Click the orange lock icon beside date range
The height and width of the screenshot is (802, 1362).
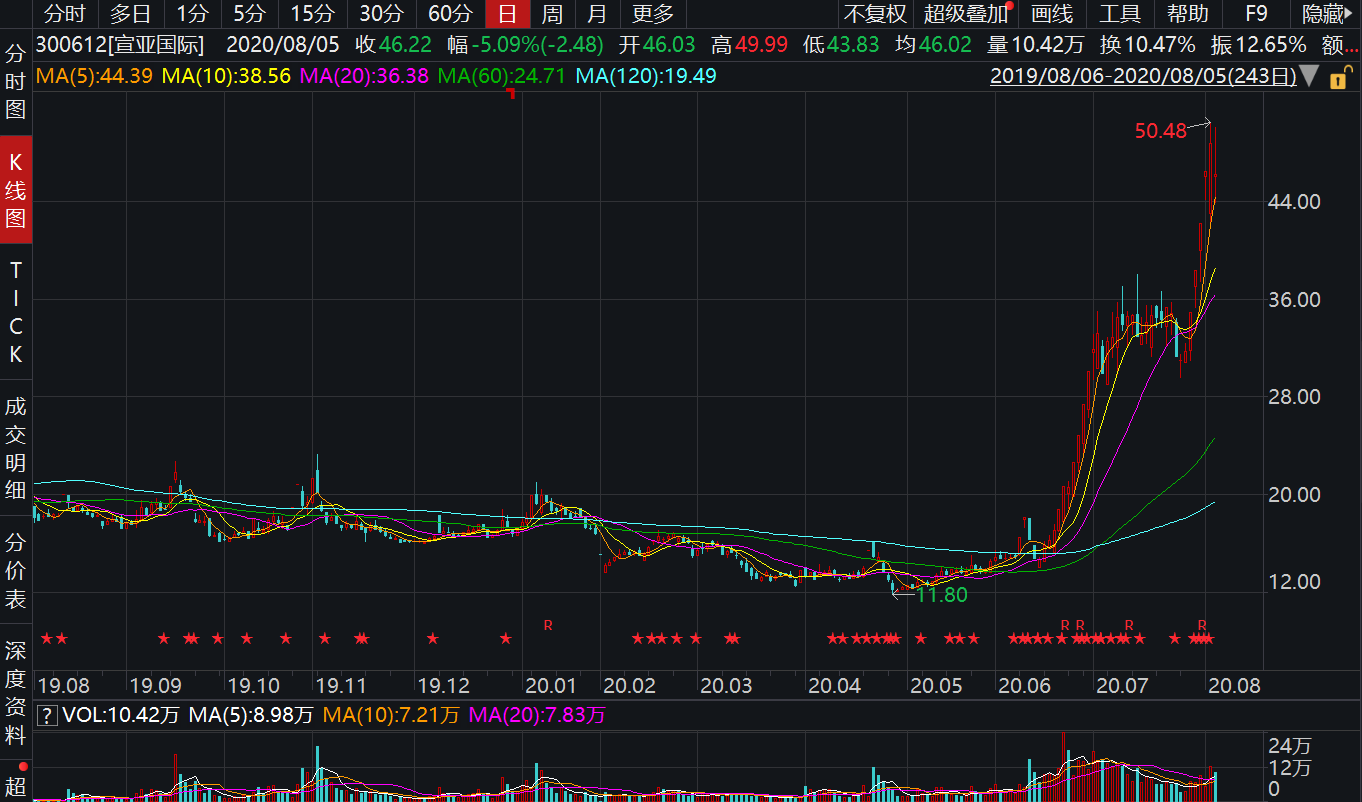pyautogui.click(x=1337, y=77)
